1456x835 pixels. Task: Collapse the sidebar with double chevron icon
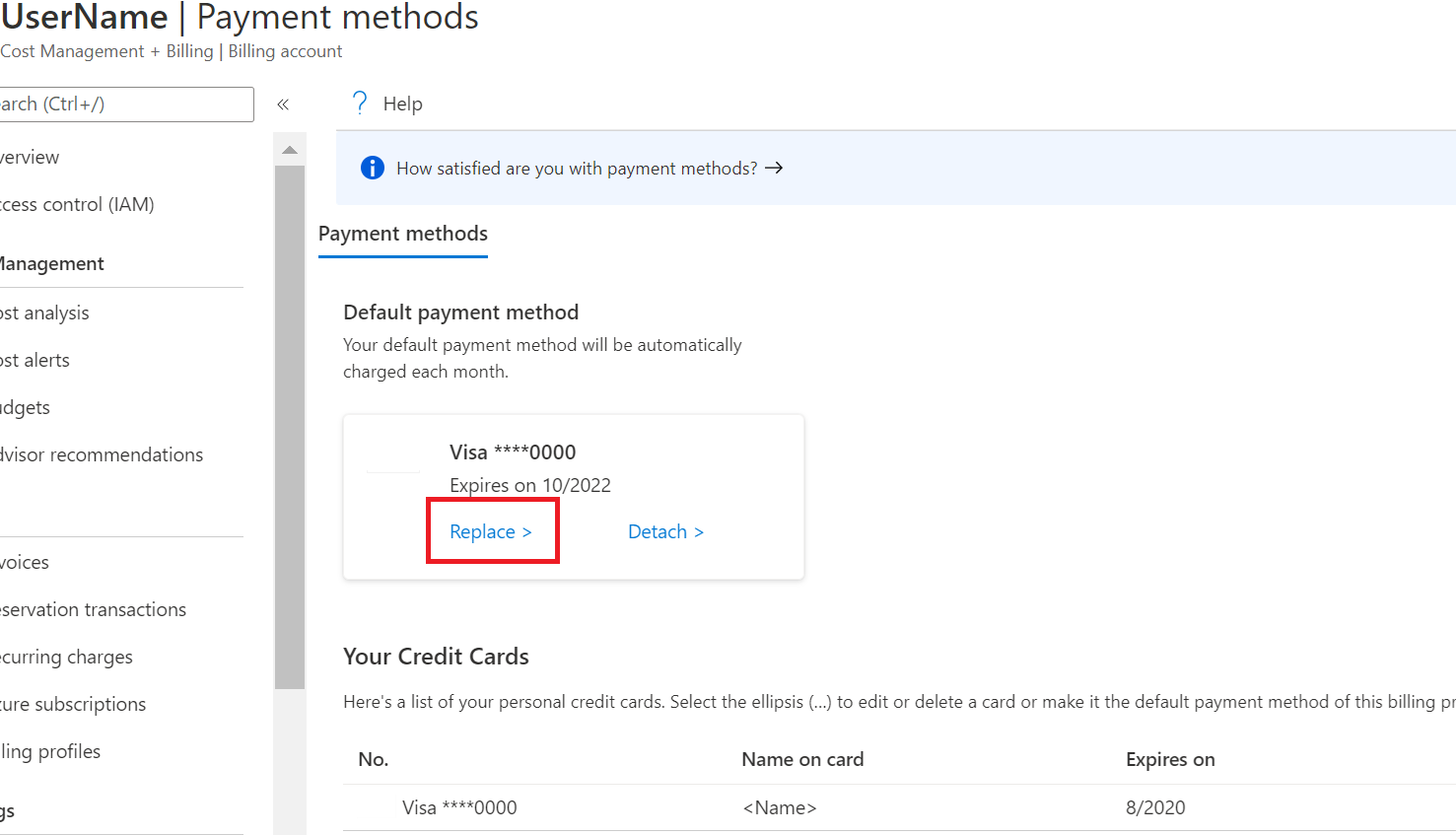point(283,104)
